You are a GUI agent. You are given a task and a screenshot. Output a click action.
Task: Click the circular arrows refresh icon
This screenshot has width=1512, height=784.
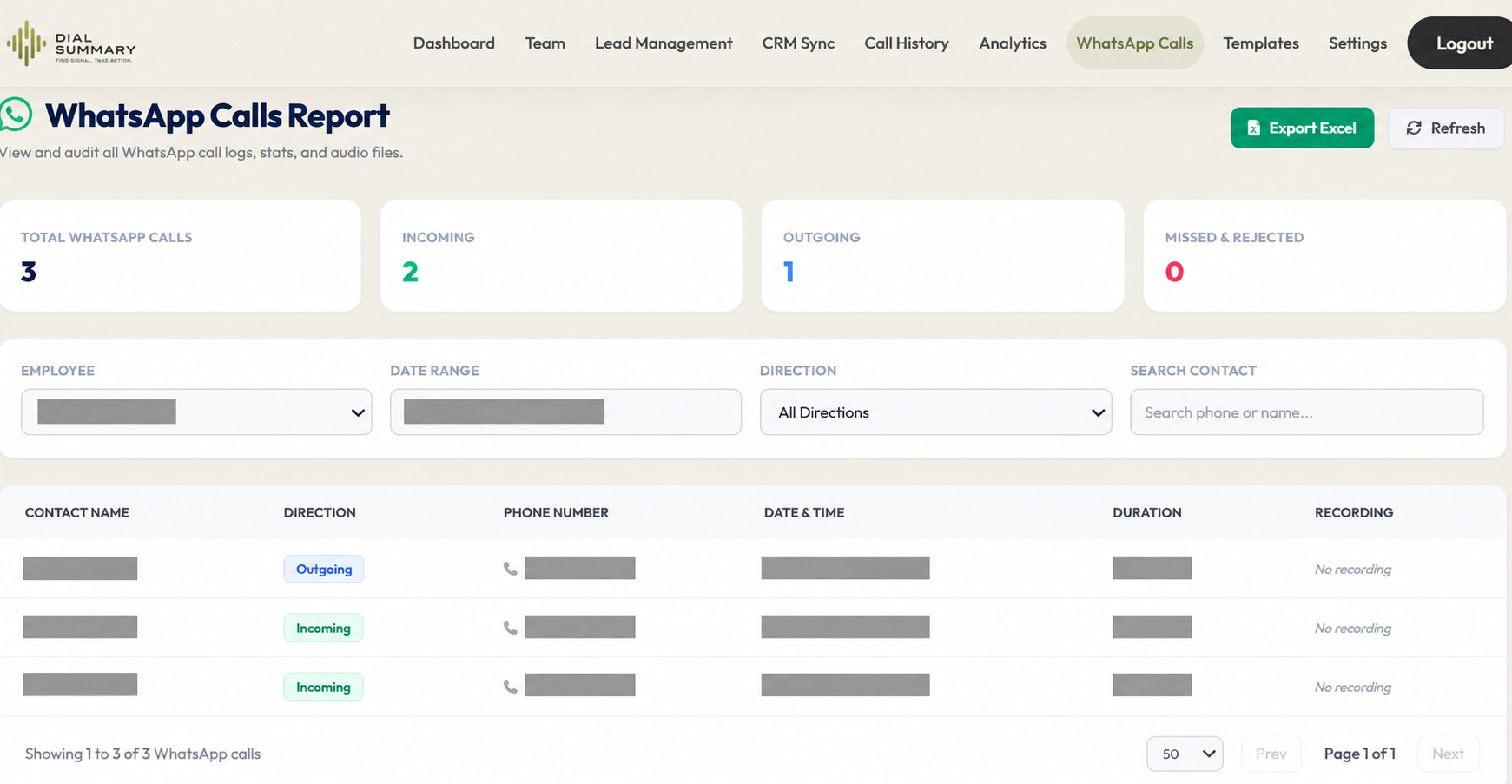click(1414, 128)
